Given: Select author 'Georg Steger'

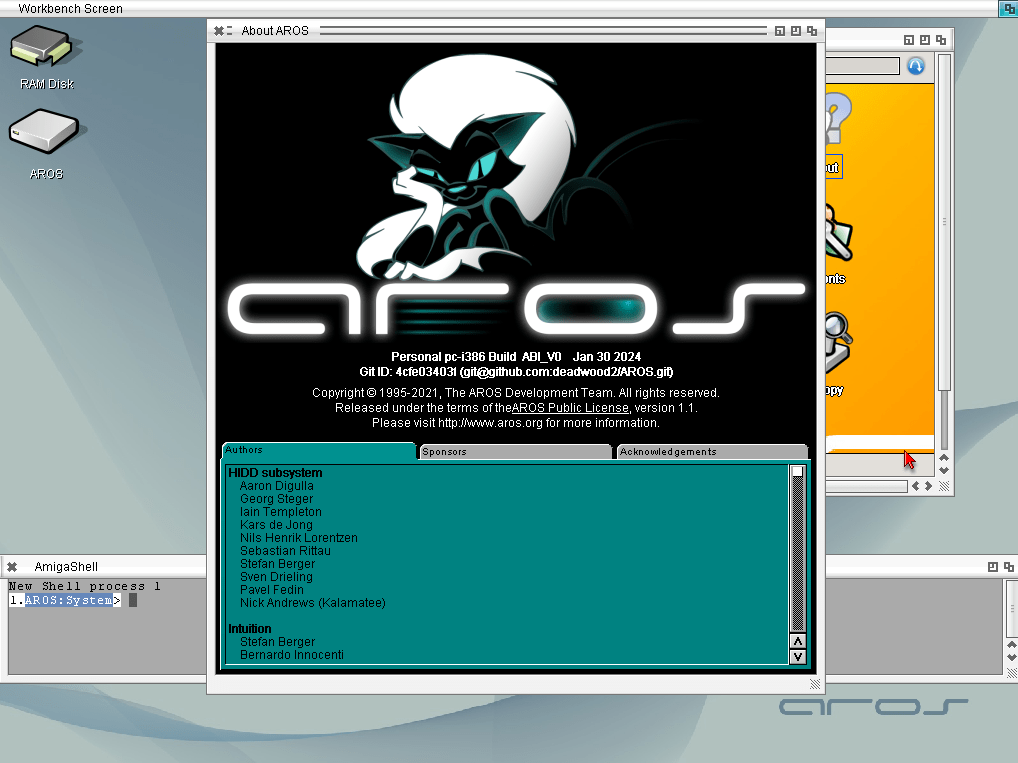Looking at the screenshot, I should tap(277, 499).
